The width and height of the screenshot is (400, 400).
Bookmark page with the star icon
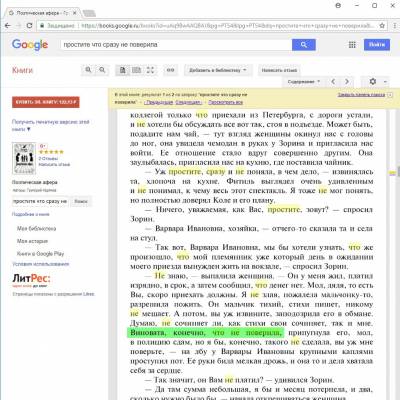(382, 25)
